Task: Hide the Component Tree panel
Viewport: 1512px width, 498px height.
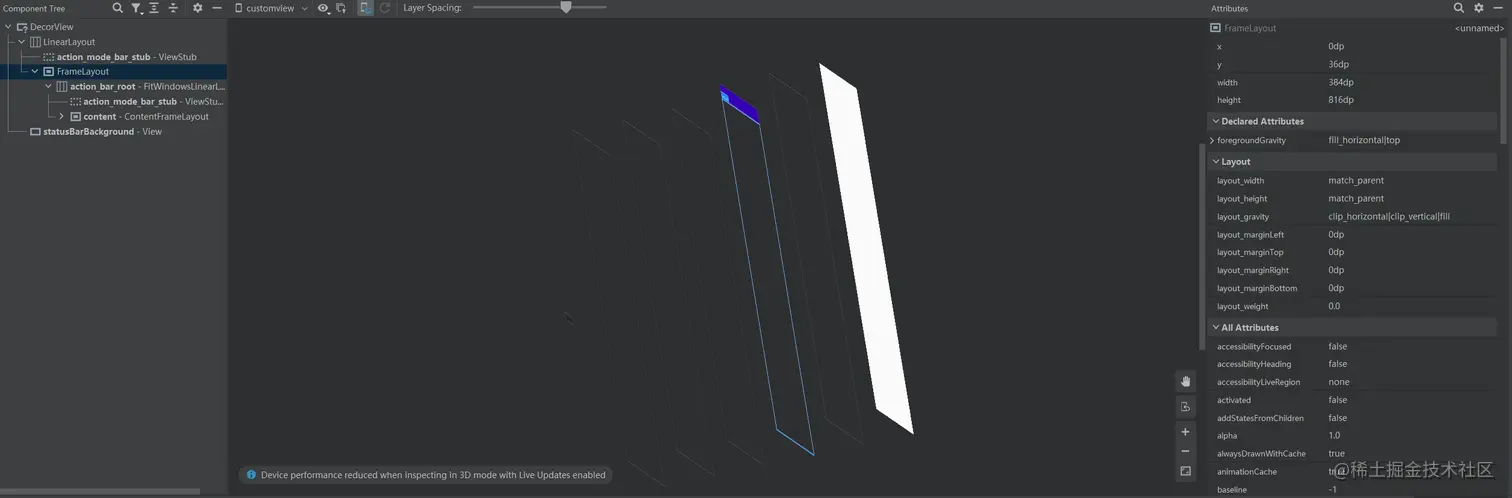Action: click(x=217, y=8)
